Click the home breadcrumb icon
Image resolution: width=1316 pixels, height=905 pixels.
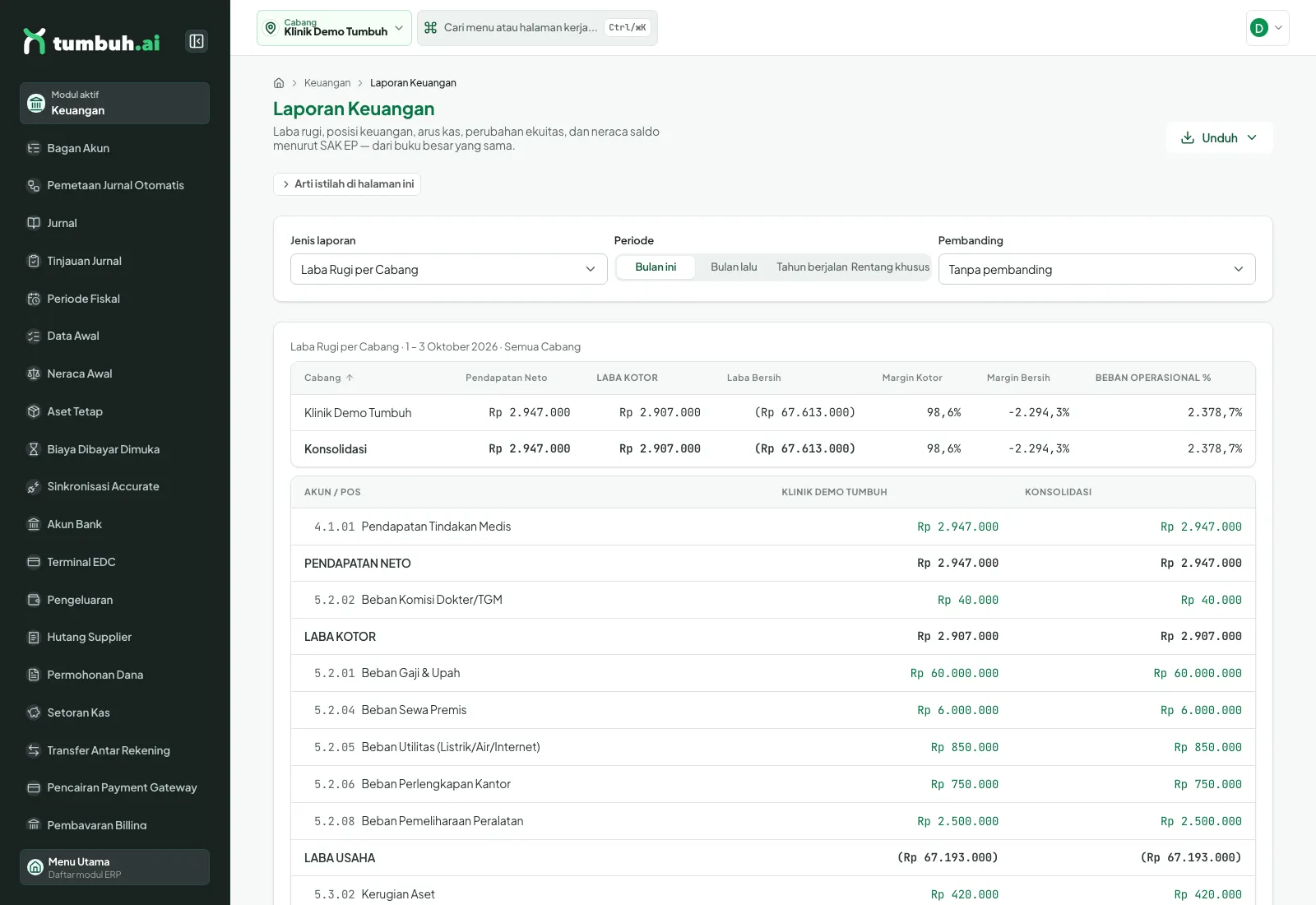coord(279,83)
